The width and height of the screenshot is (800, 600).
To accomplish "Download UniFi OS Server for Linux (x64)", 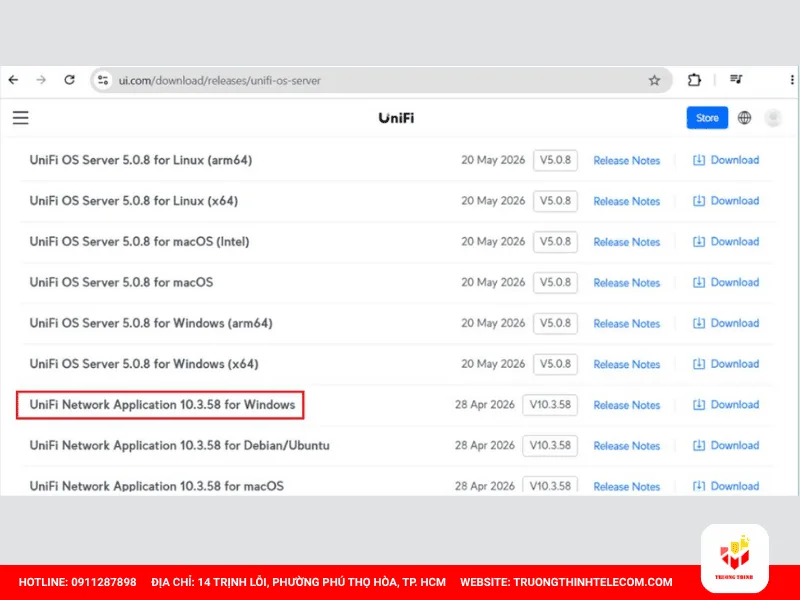I will coord(726,201).
